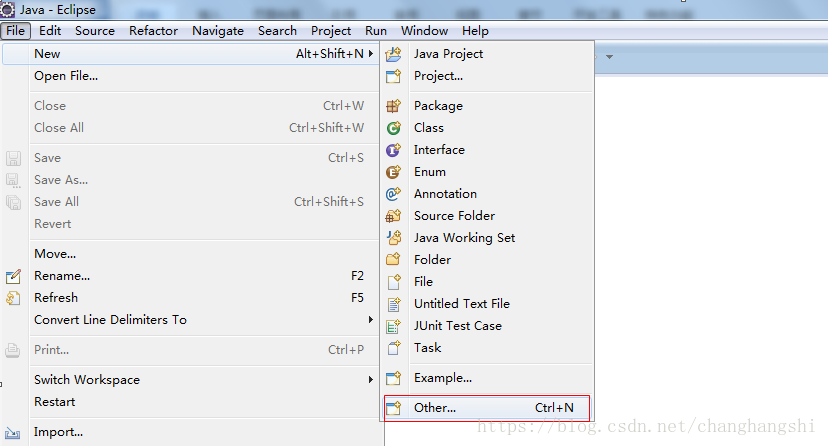Viewport: 828px width, 446px height.
Task: Click the purple Interface icon
Action: click(x=393, y=150)
